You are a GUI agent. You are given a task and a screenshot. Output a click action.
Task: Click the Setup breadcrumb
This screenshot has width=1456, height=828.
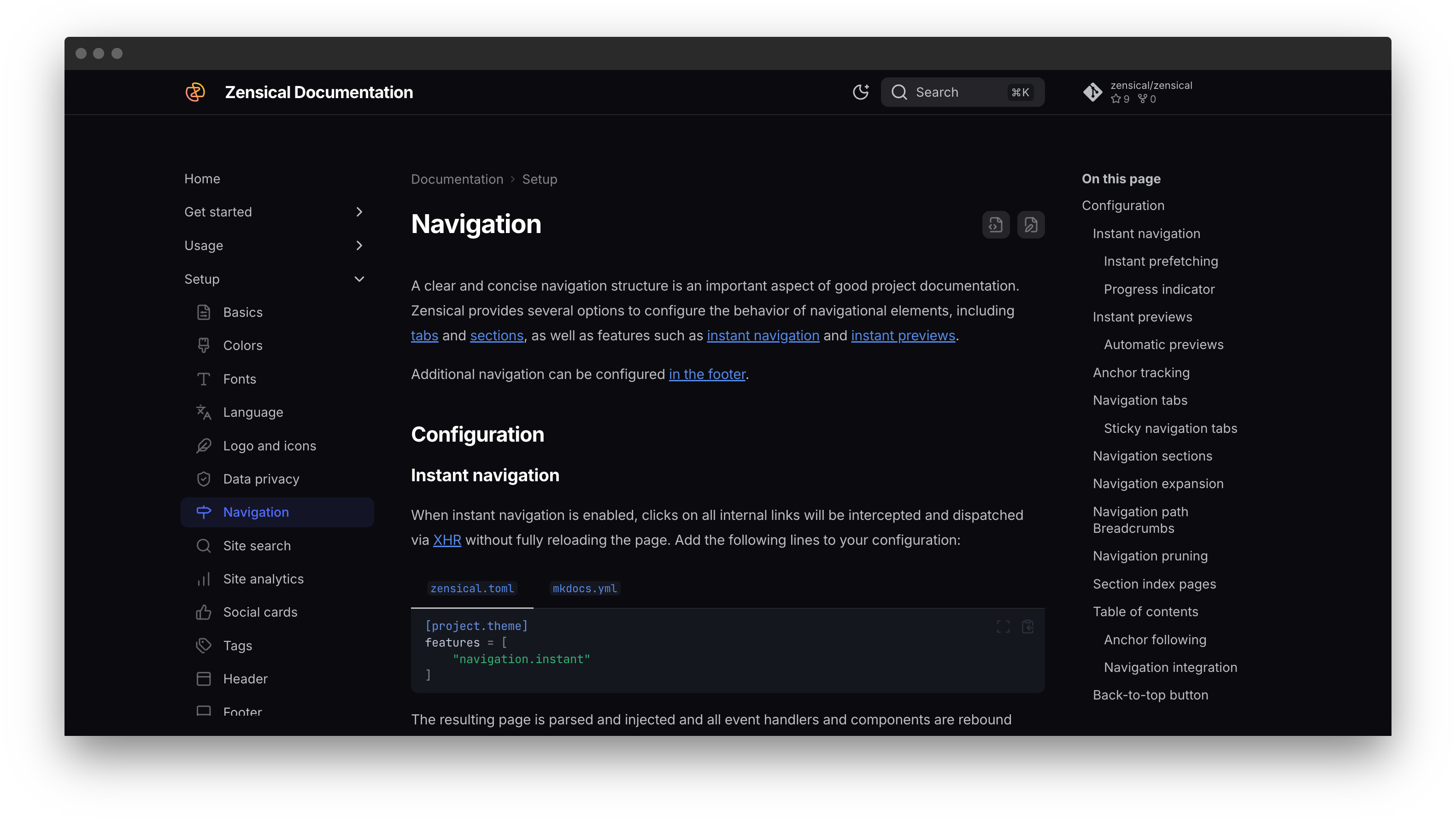click(540, 180)
